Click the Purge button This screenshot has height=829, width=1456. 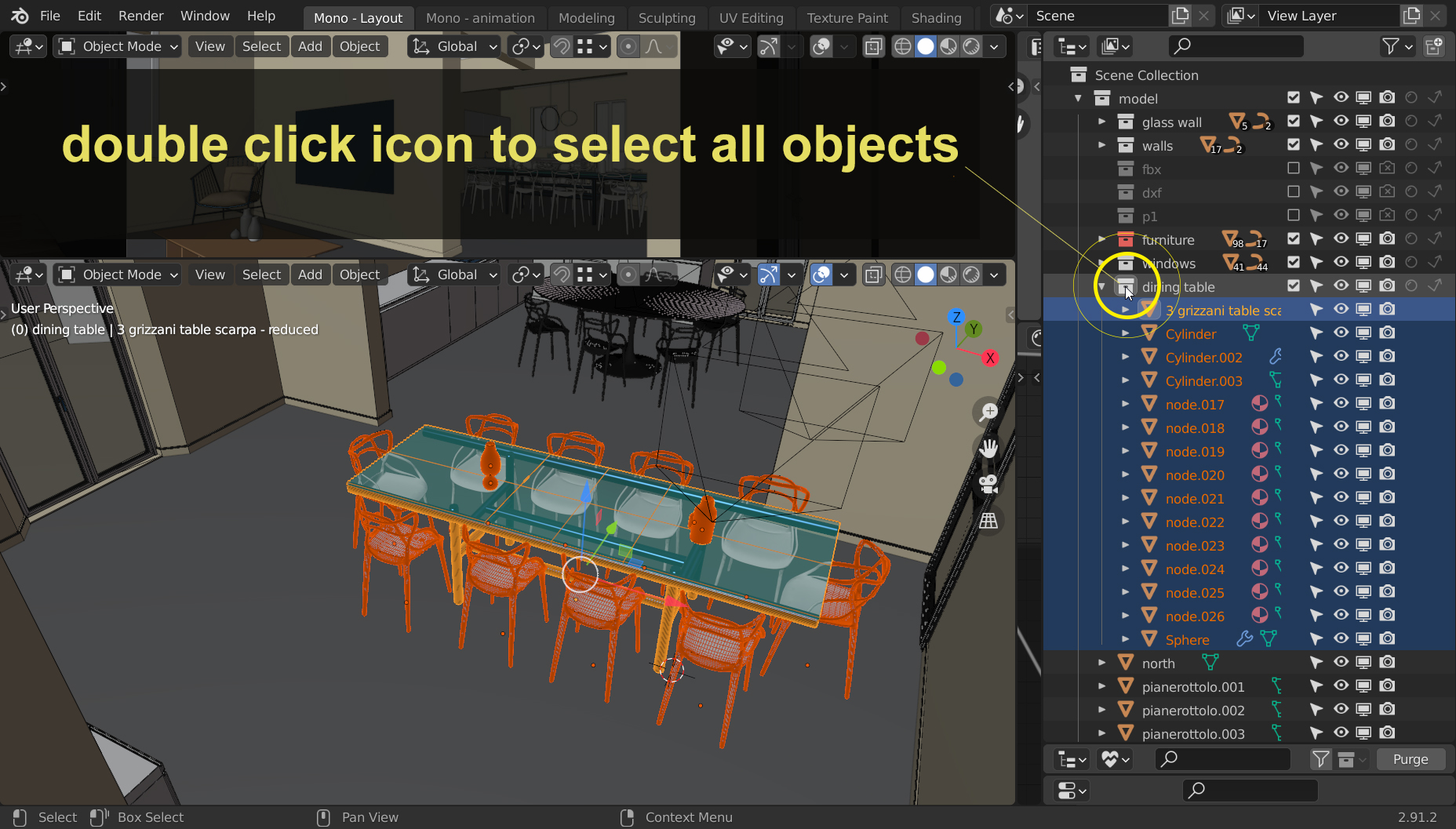tap(1410, 759)
